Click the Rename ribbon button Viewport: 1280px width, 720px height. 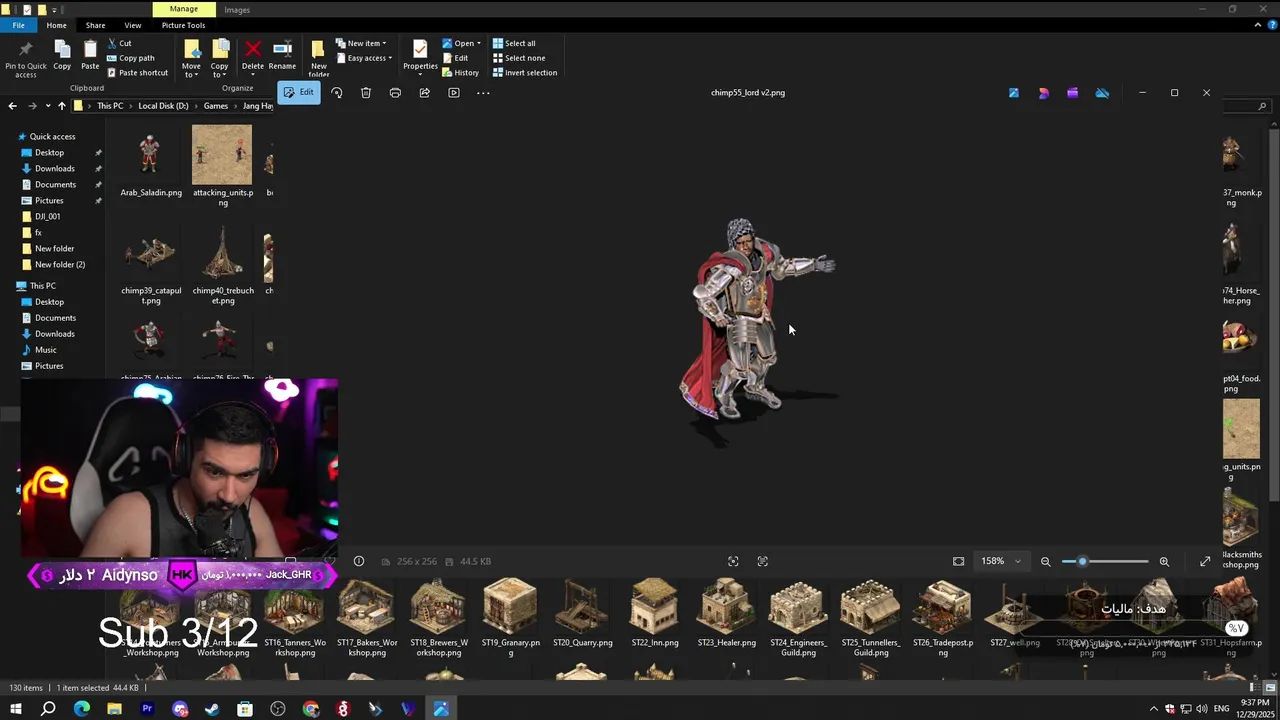(282, 55)
